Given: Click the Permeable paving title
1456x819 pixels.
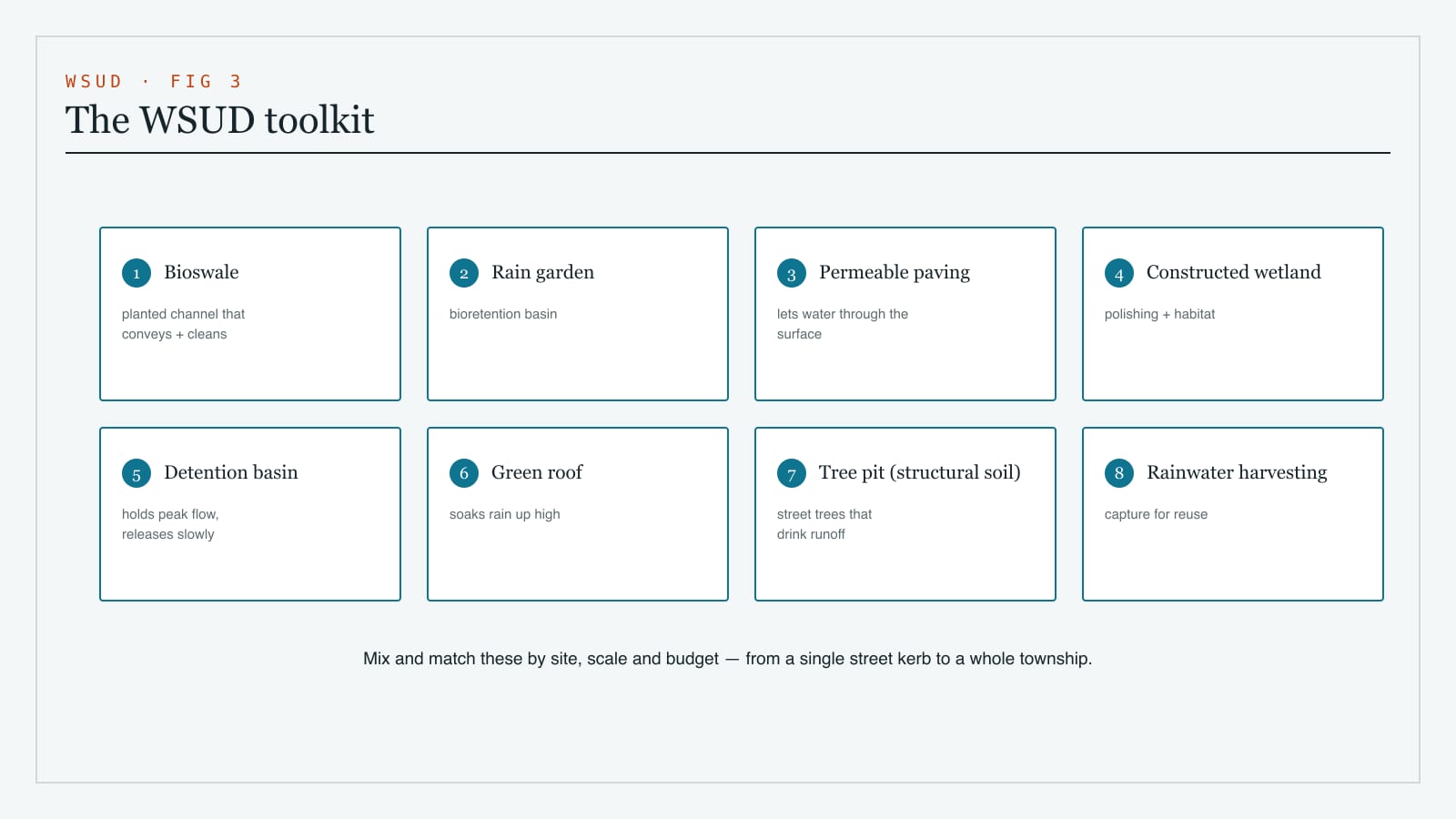Looking at the screenshot, I should 895,272.
